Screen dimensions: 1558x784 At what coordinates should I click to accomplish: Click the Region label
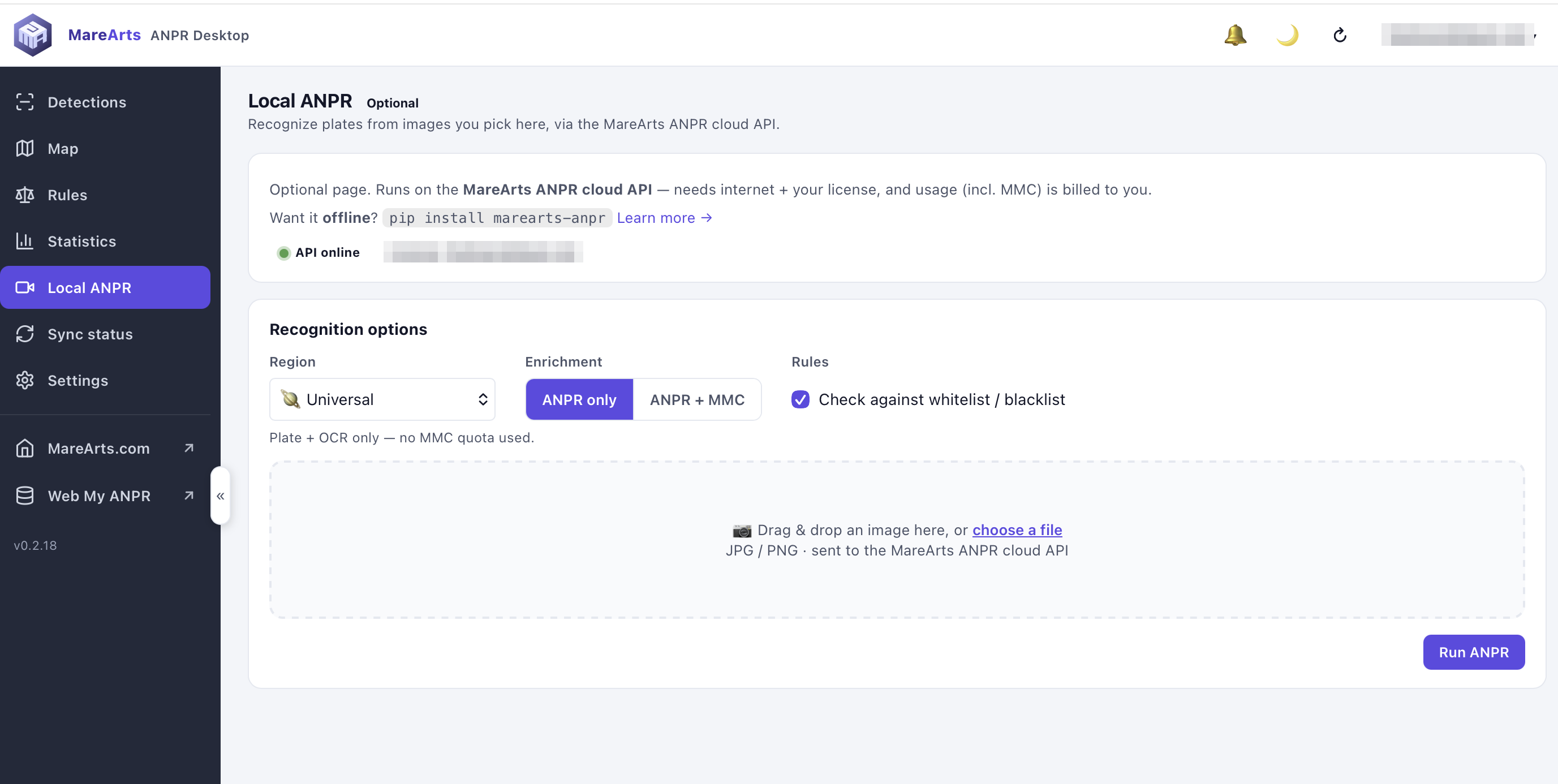pos(292,362)
